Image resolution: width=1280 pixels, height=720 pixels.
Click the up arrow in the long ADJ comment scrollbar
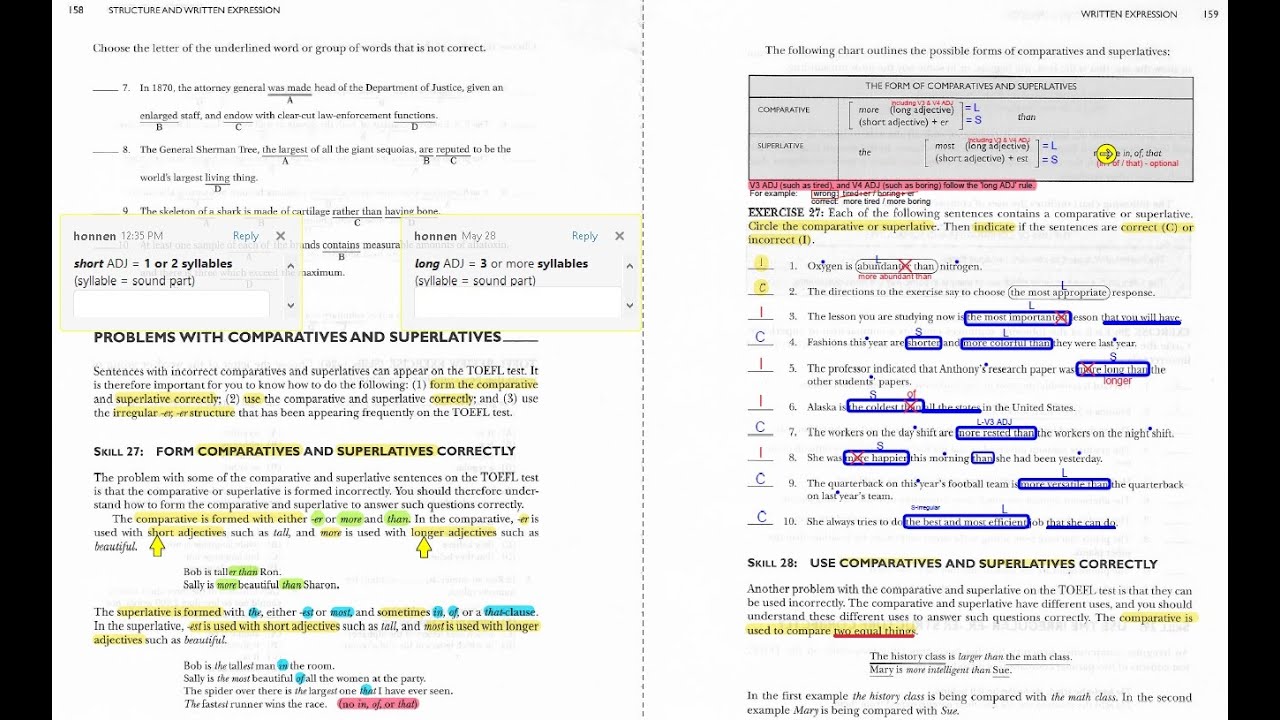pos(630,267)
